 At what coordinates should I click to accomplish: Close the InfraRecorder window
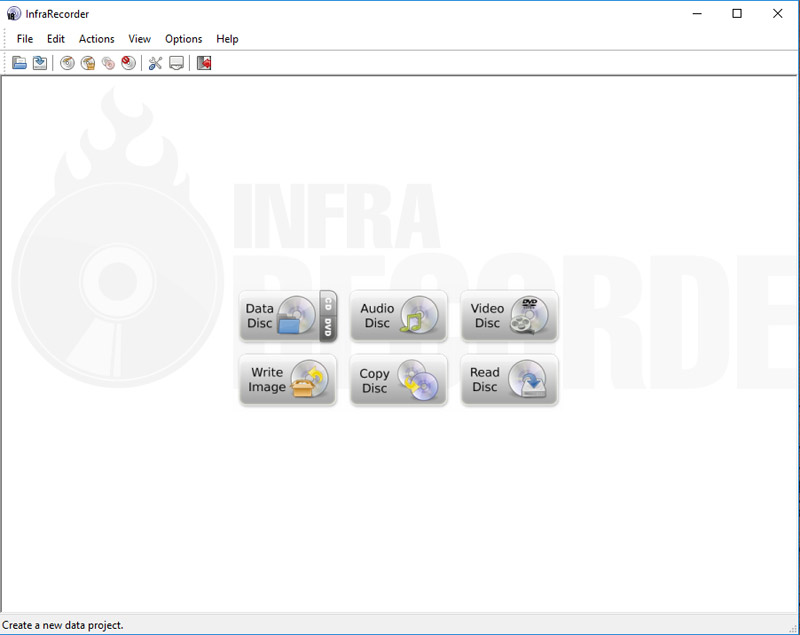[777, 14]
